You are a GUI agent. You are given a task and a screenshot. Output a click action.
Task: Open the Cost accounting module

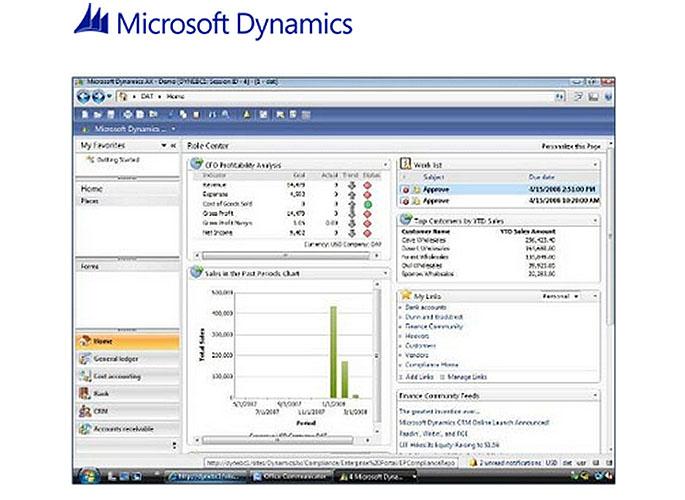tap(128, 376)
